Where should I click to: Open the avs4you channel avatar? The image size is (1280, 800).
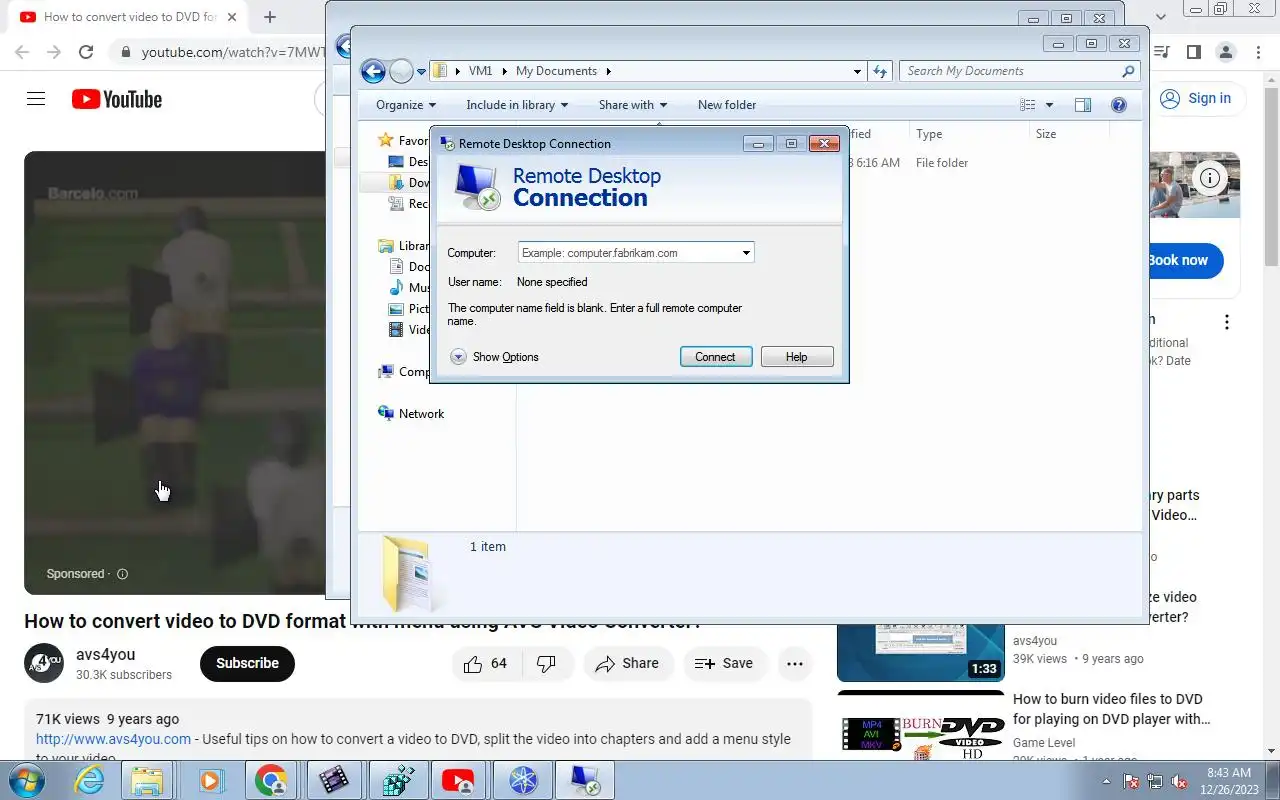44,663
